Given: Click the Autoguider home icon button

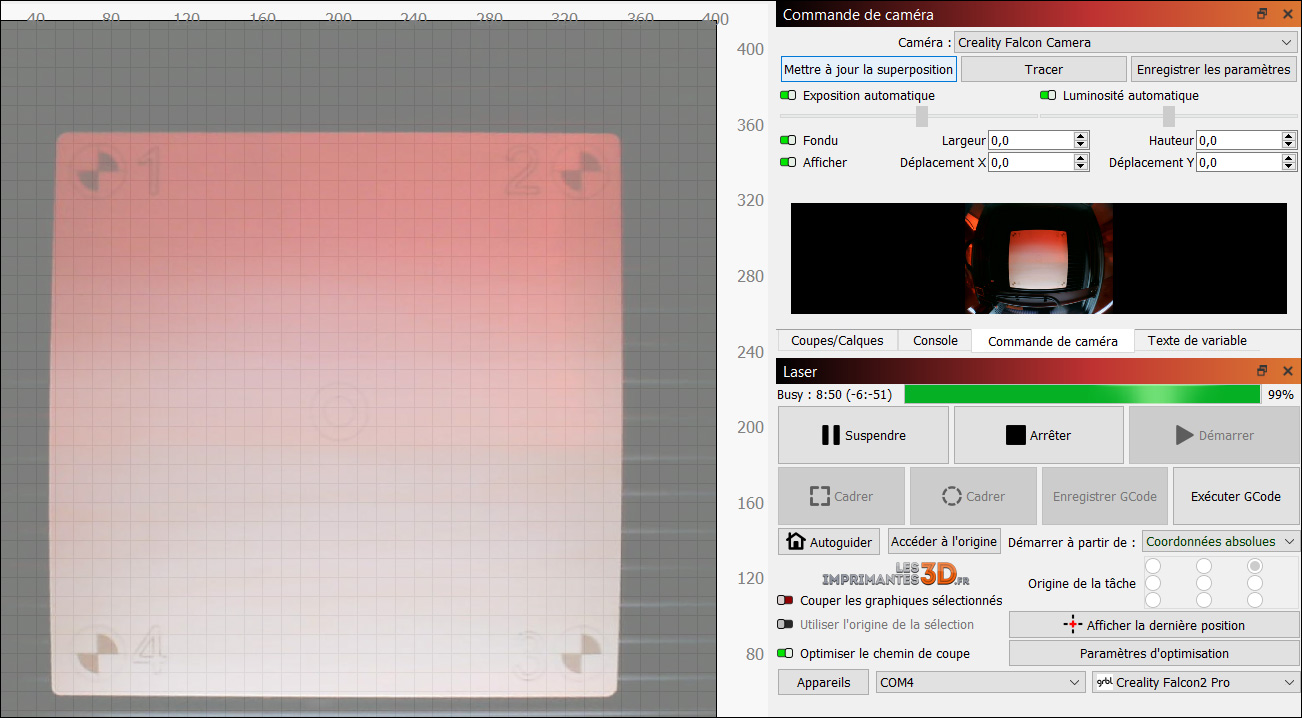Looking at the screenshot, I should [x=830, y=541].
